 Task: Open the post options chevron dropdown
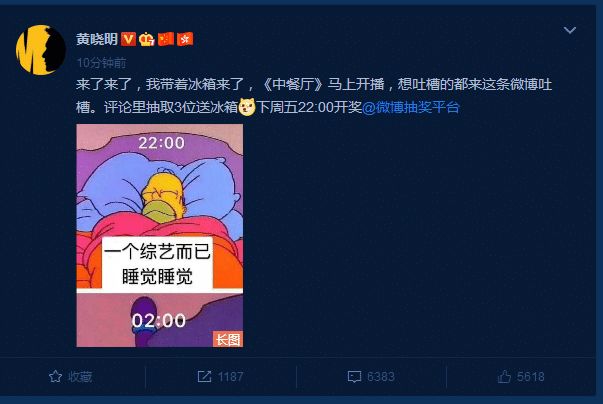pos(570,30)
